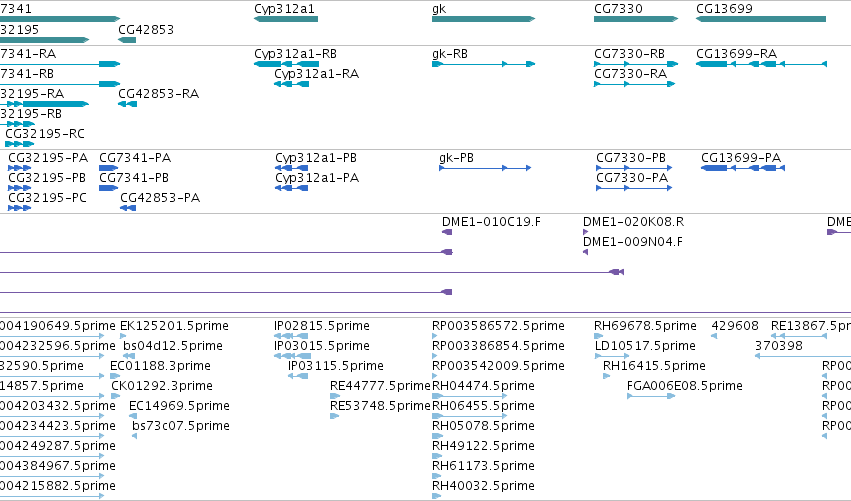851x501 pixels.
Task: Select the Cyp312a1 gene bar
Action: pyautogui.click(x=286, y=19)
